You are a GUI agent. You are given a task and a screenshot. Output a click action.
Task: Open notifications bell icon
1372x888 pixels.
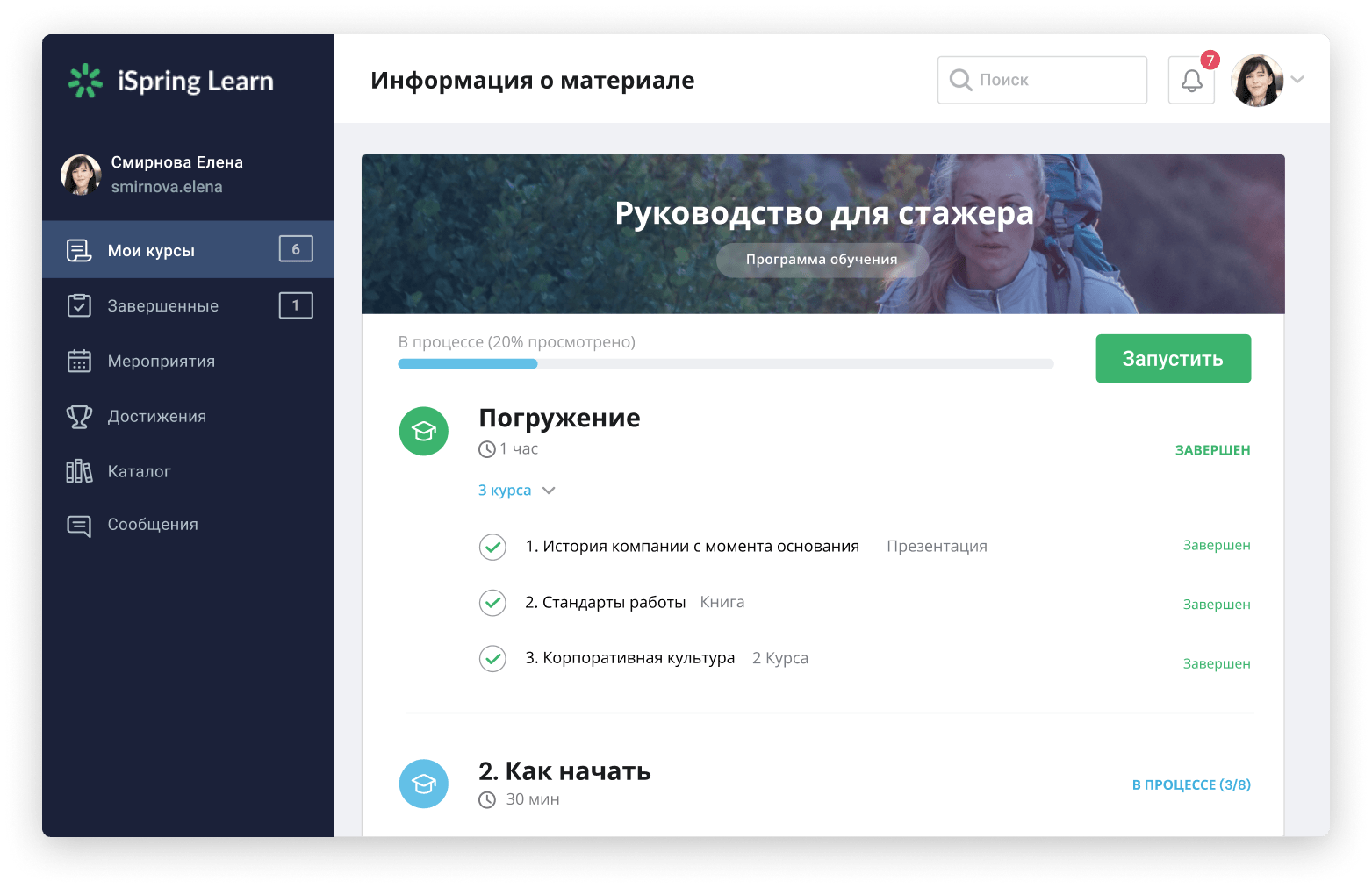[1191, 81]
